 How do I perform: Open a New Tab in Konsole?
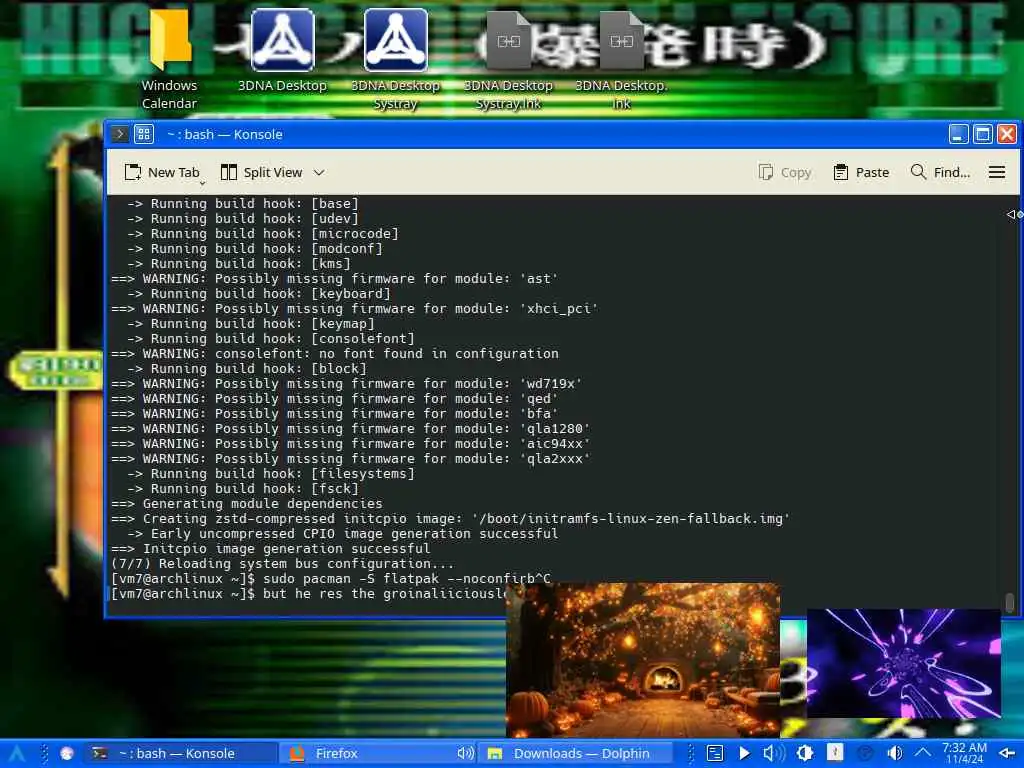161,172
